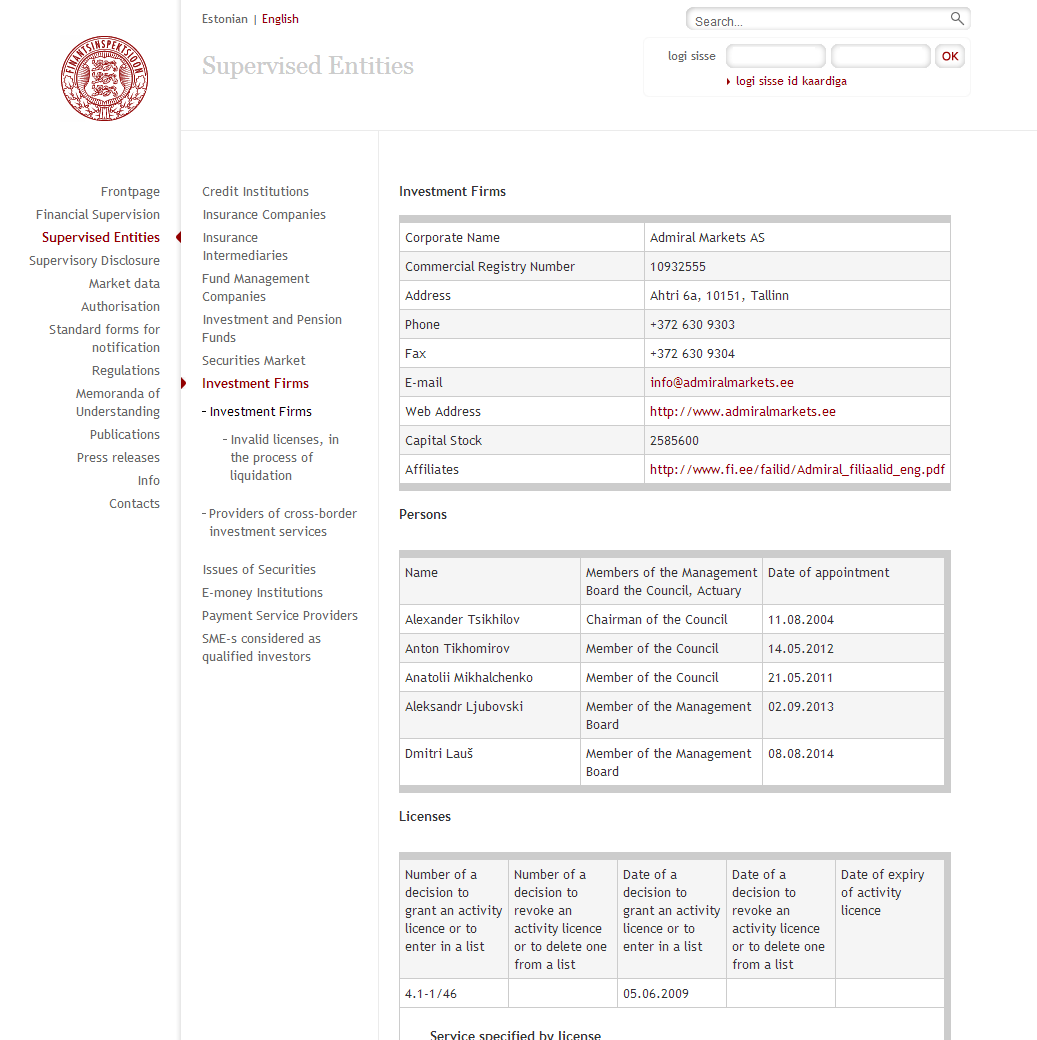Click the first login input field

point(776,56)
